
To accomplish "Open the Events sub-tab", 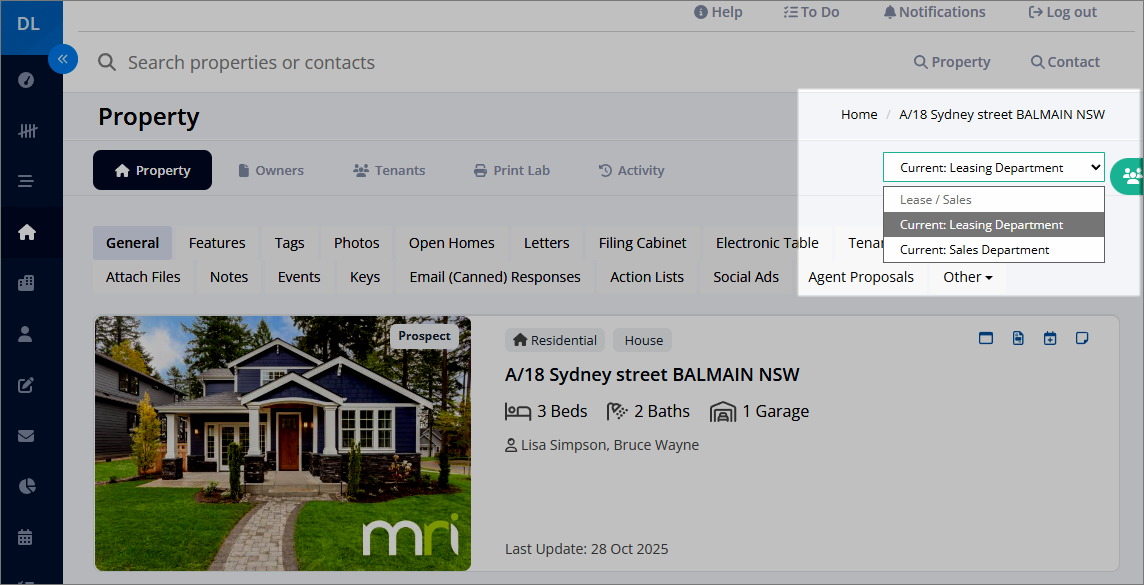I will [x=299, y=277].
